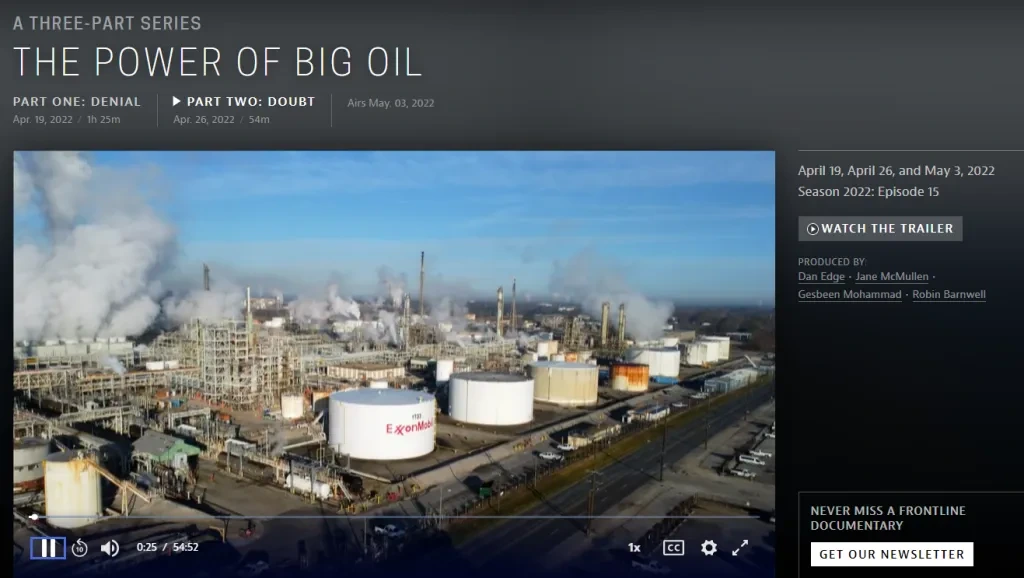Click the play triangle beside Part Two
Image resolution: width=1024 pixels, height=578 pixels.
click(x=177, y=101)
